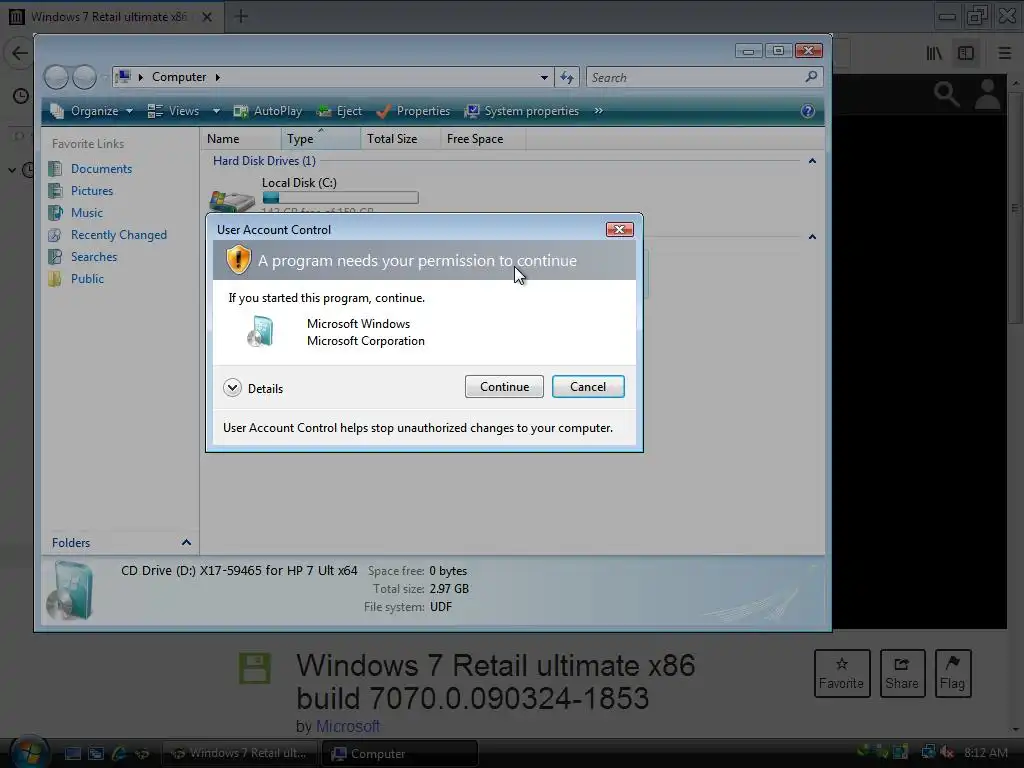Click Hard Disk Drives (1) group header

point(264,161)
